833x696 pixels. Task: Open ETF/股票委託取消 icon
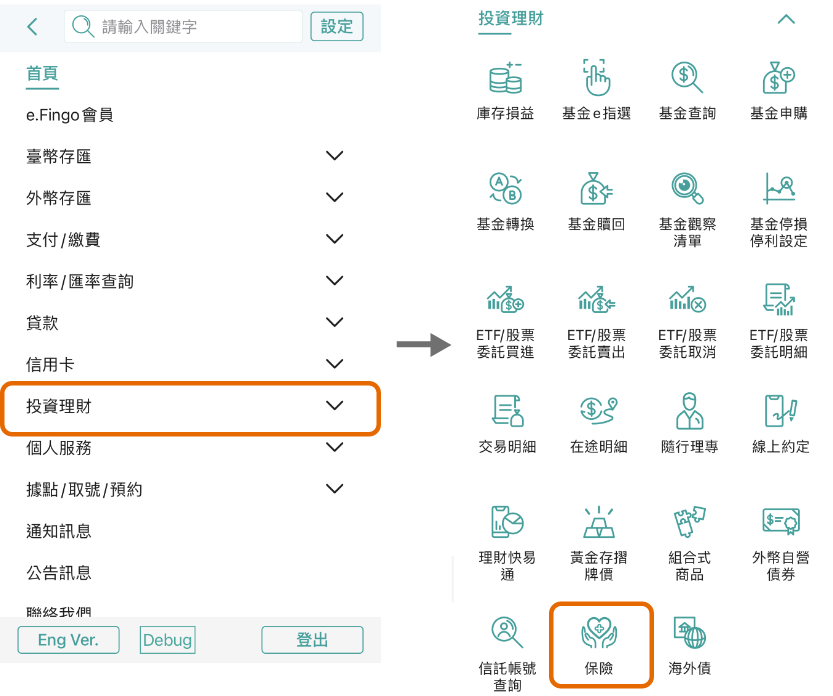click(x=687, y=299)
